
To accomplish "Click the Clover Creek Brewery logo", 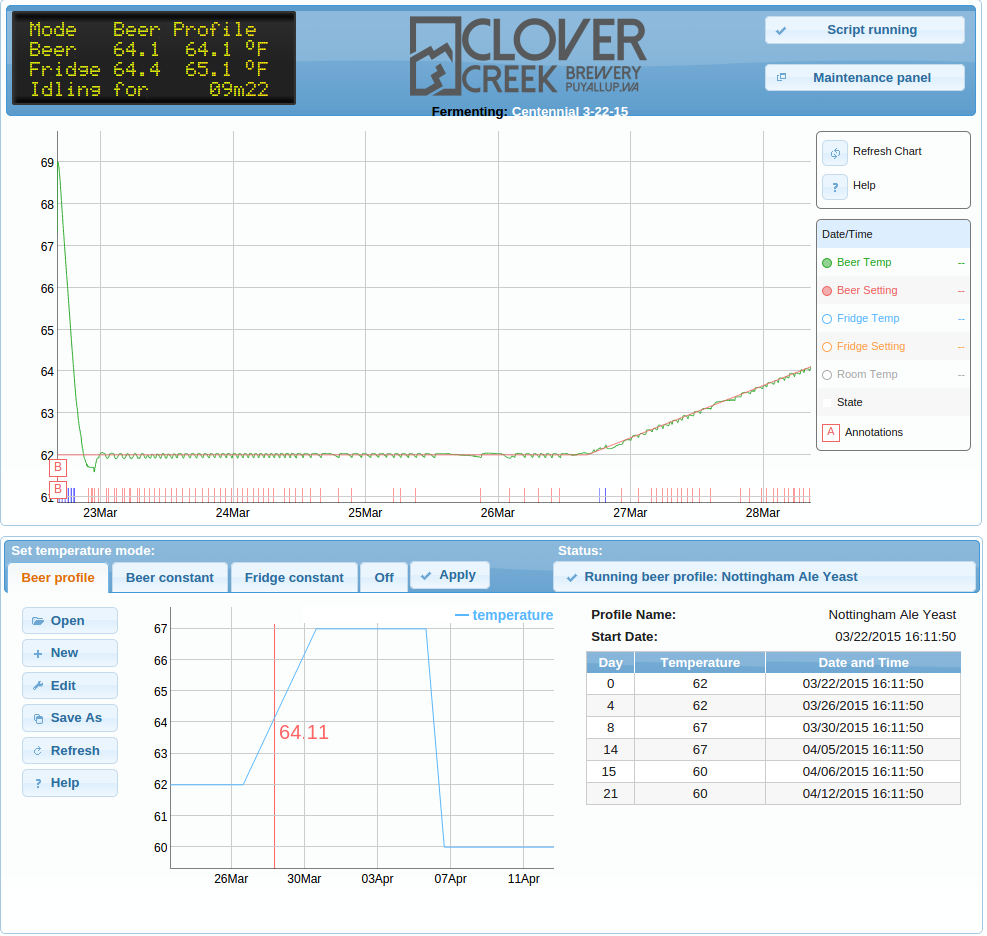I will tap(527, 57).
